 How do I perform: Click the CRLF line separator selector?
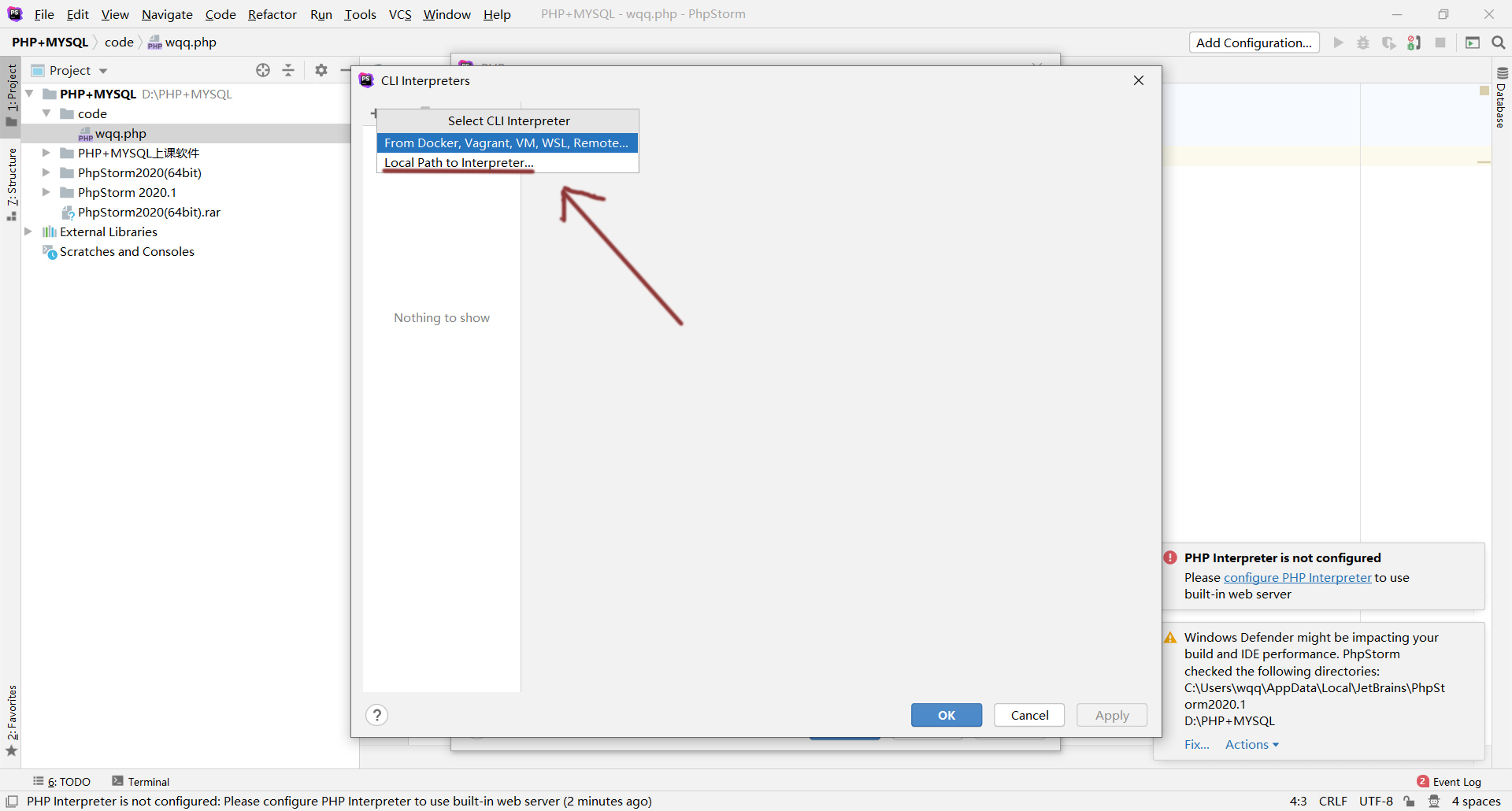pos(1332,802)
